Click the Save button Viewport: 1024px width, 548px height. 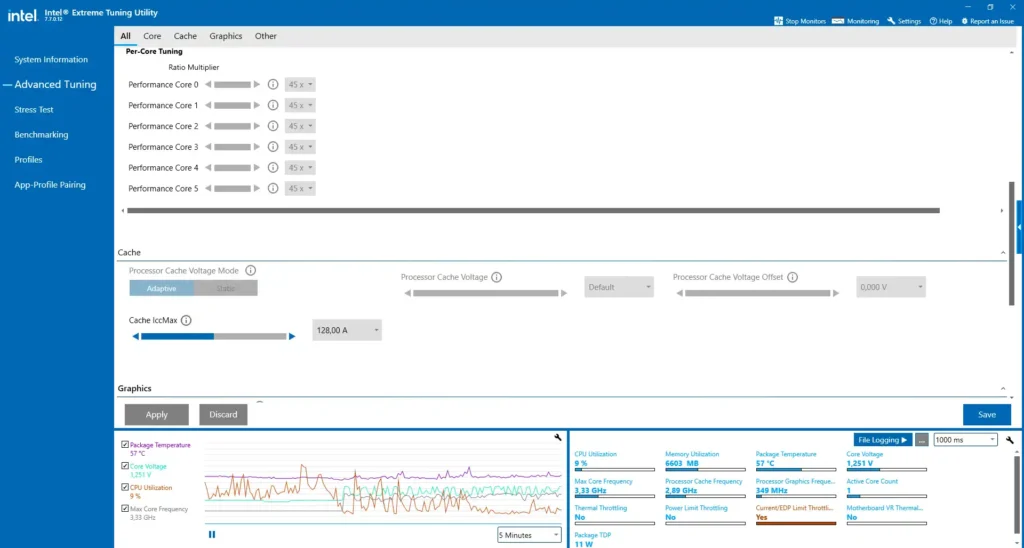click(x=987, y=415)
